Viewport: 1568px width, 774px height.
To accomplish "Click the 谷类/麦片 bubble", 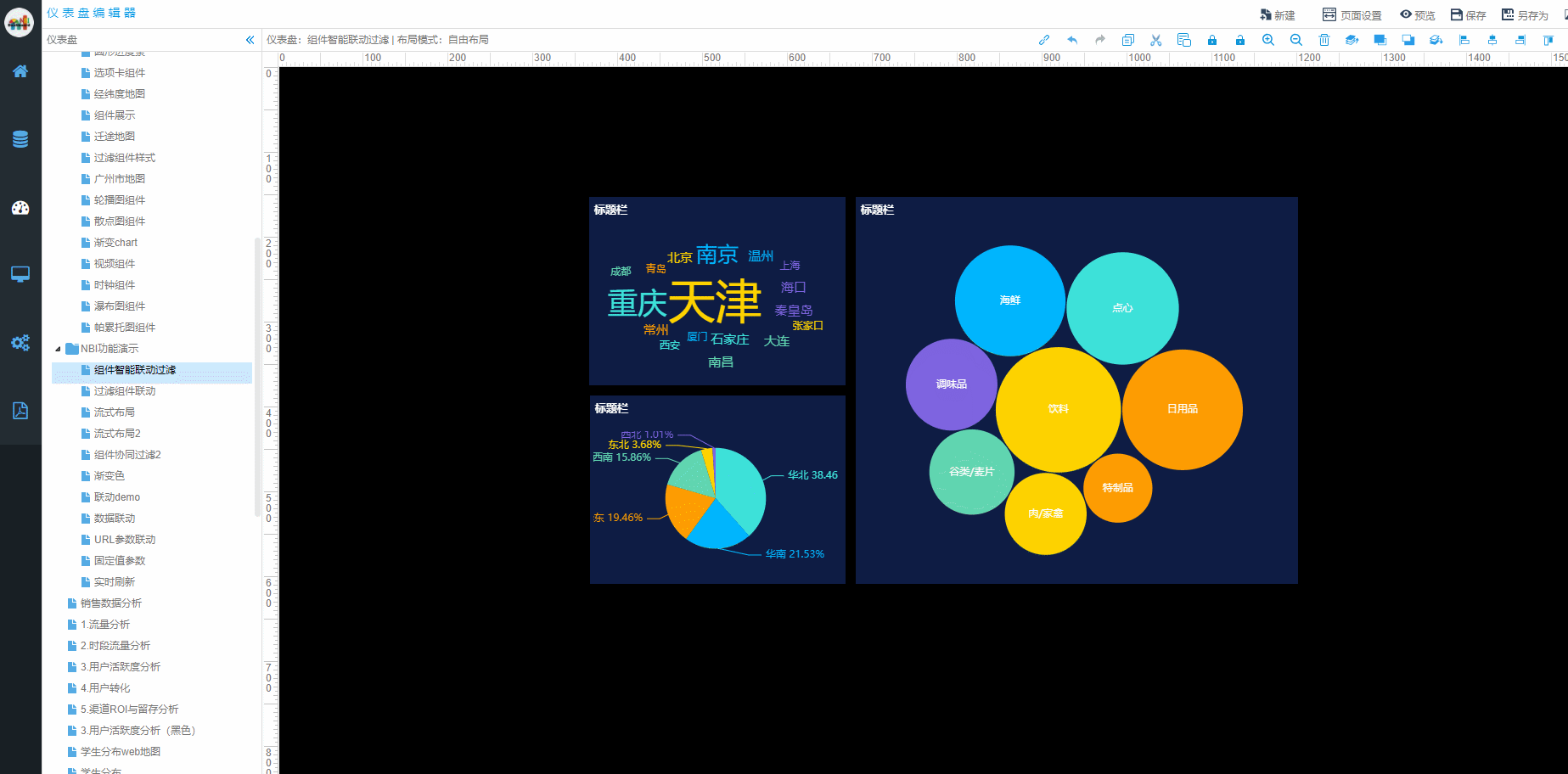I will tap(972, 472).
